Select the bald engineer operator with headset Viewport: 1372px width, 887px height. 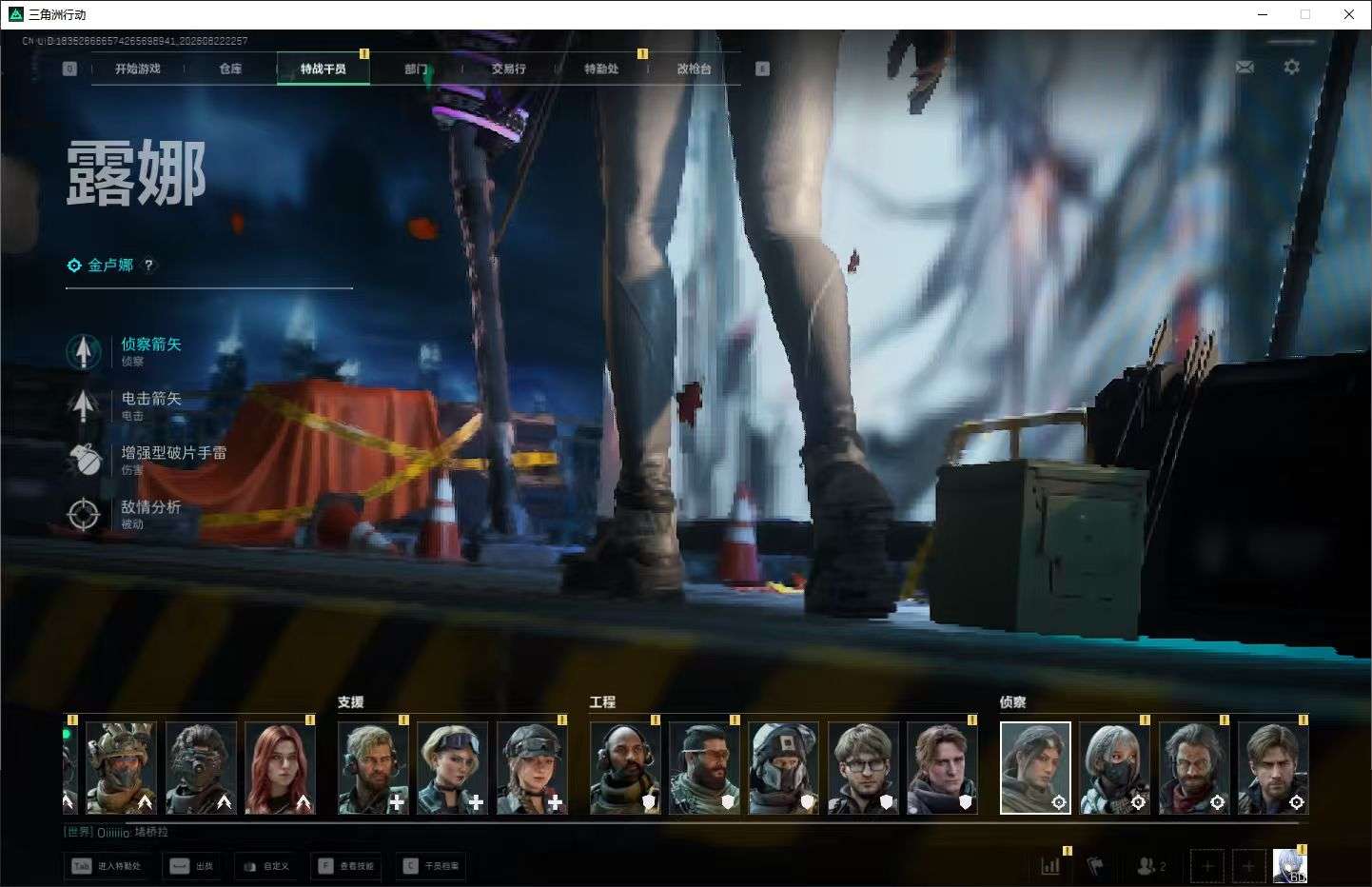[625, 767]
